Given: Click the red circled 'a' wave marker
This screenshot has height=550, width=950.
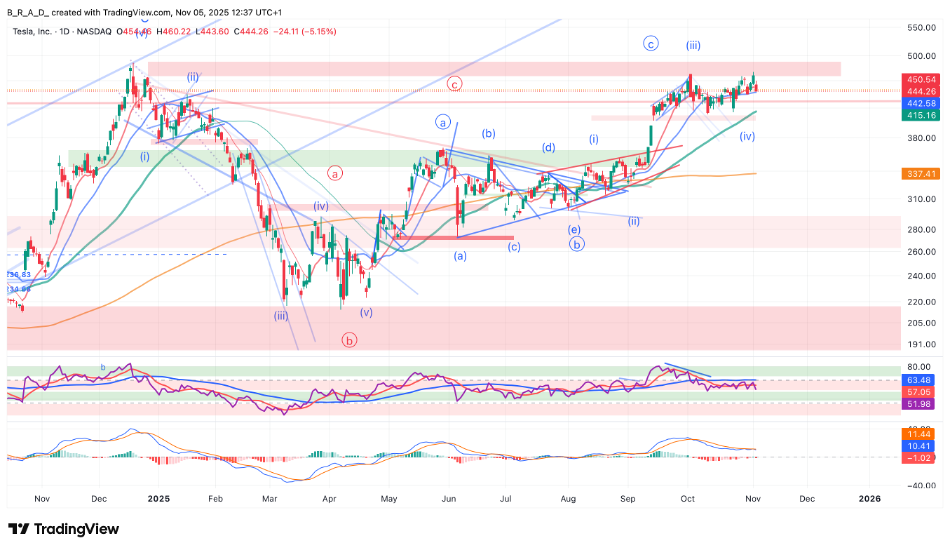Looking at the screenshot, I should click(x=335, y=172).
